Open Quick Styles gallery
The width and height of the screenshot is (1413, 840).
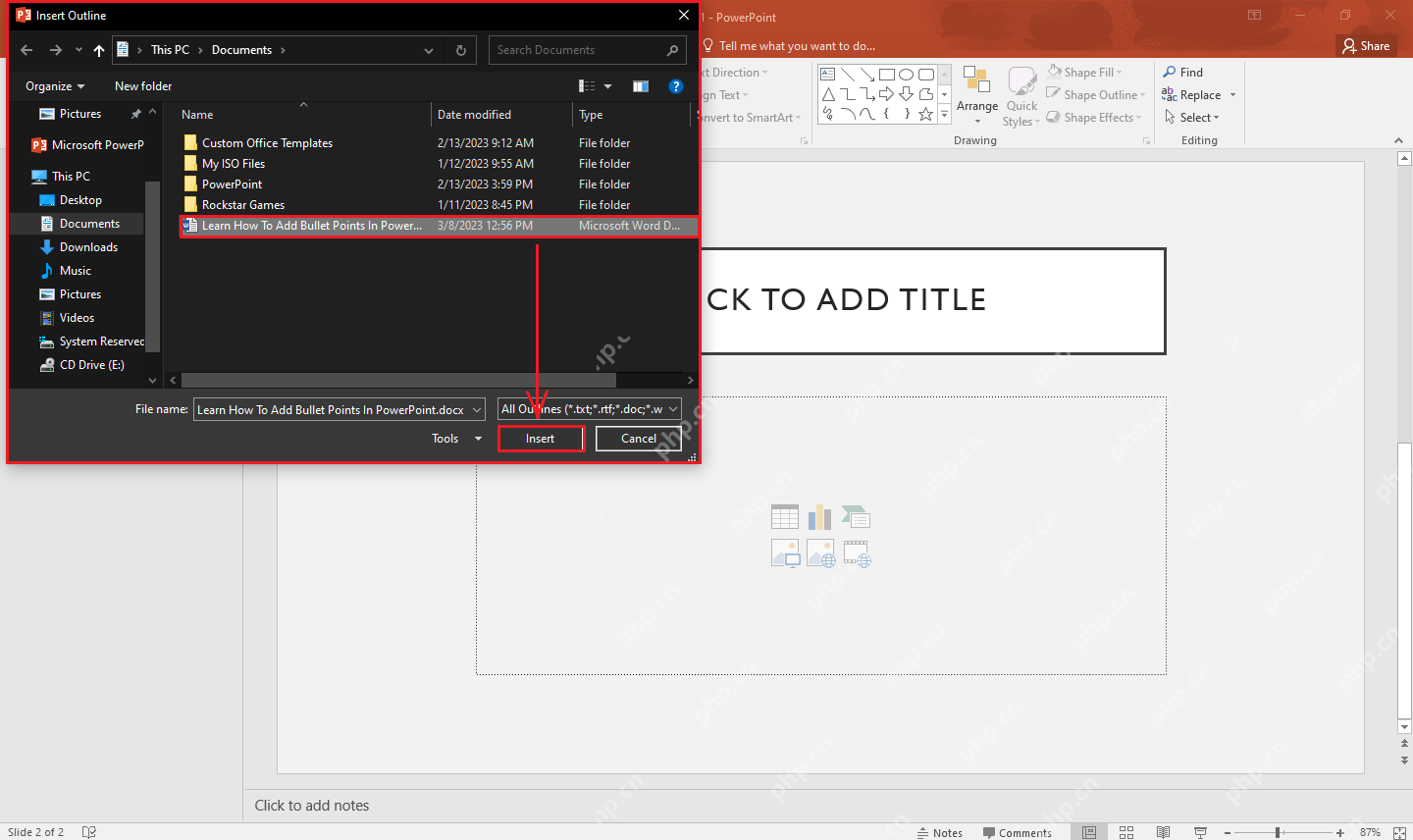click(x=1021, y=96)
